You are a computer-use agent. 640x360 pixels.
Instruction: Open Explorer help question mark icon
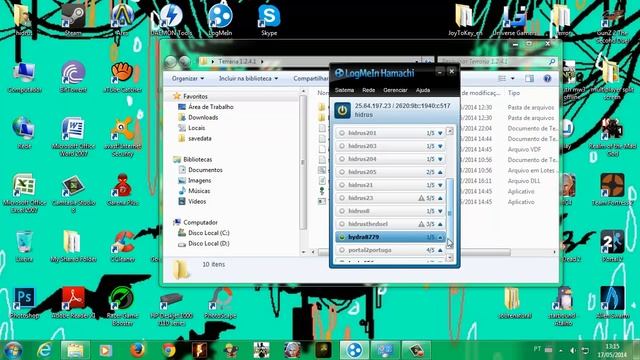click(547, 78)
